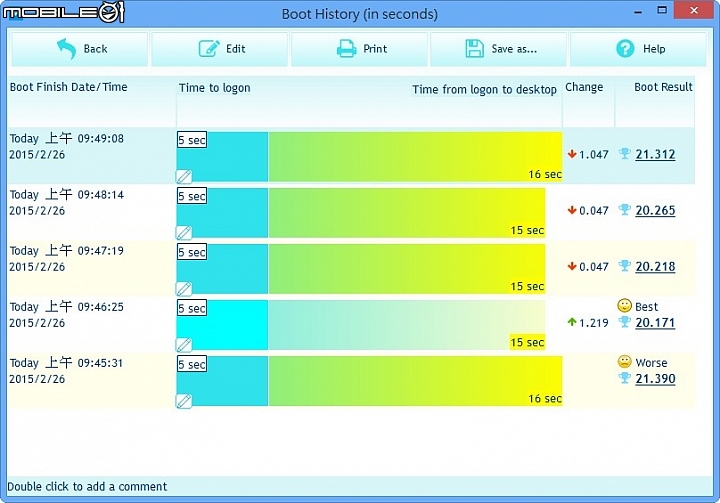Open the Help button
Screen dimensions: 720x503
point(638,49)
